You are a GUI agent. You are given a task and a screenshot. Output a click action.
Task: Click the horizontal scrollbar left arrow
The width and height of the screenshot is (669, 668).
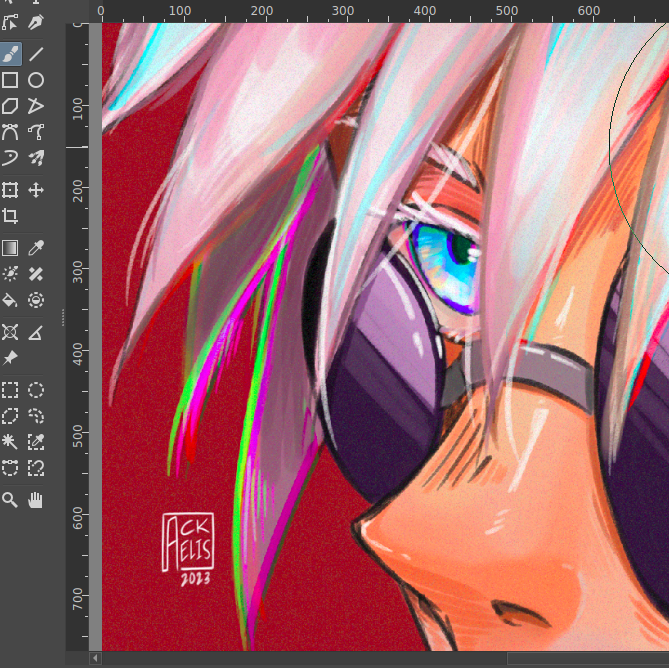95,658
